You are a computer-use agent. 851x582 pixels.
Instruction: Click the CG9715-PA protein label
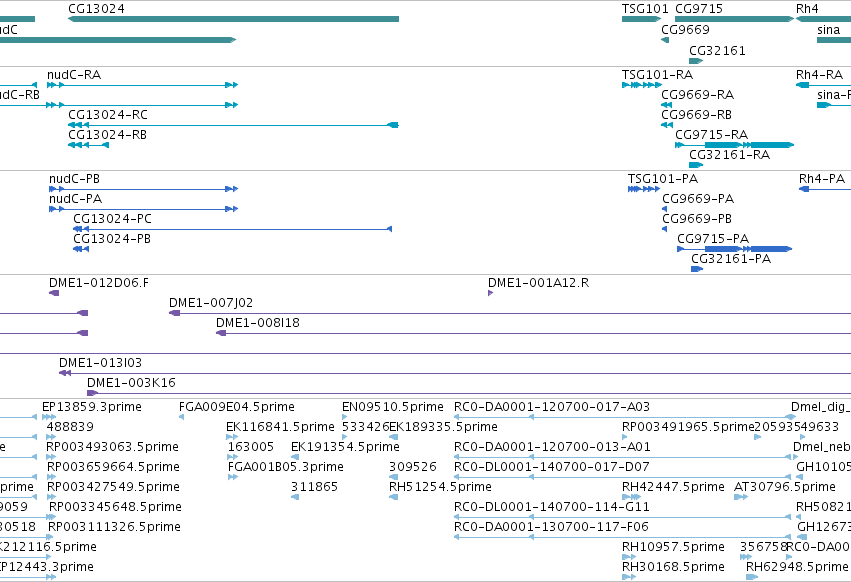[x=713, y=239]
